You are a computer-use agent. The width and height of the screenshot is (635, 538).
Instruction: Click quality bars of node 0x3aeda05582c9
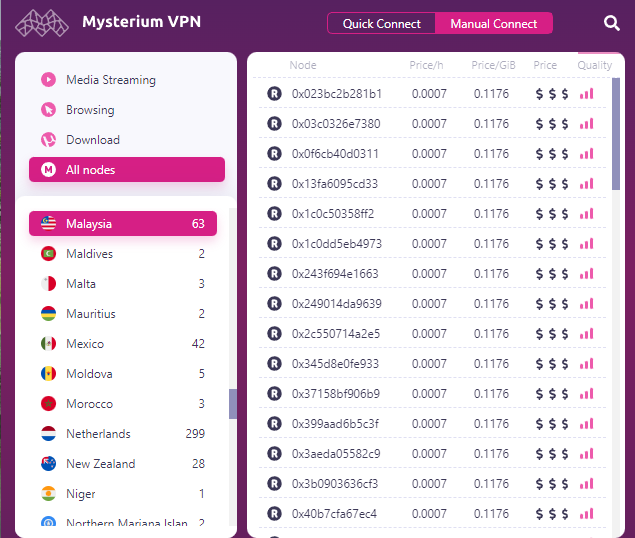tap(586, 453)
